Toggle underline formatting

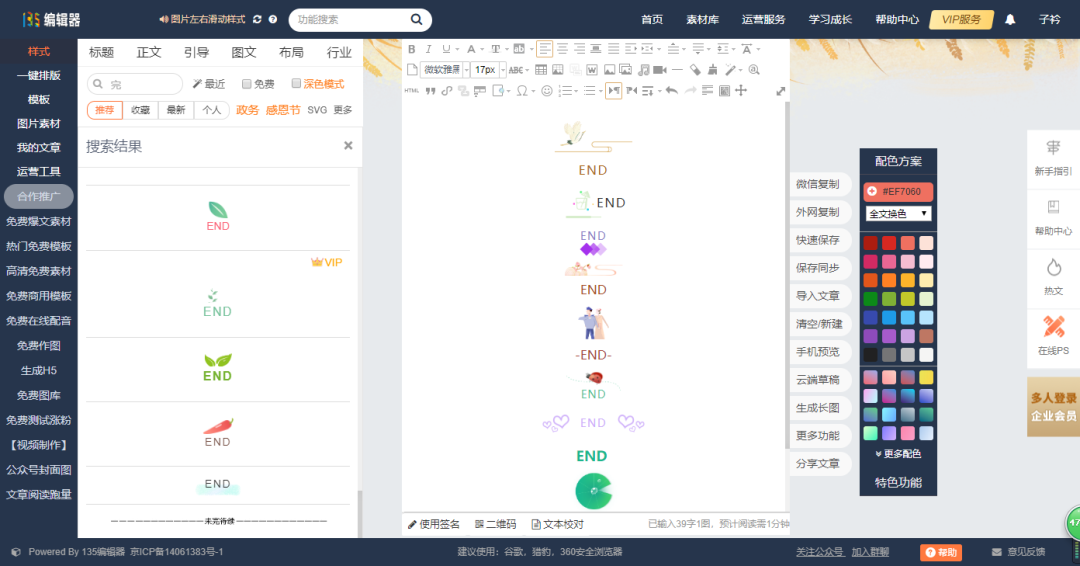pos(446,49)
